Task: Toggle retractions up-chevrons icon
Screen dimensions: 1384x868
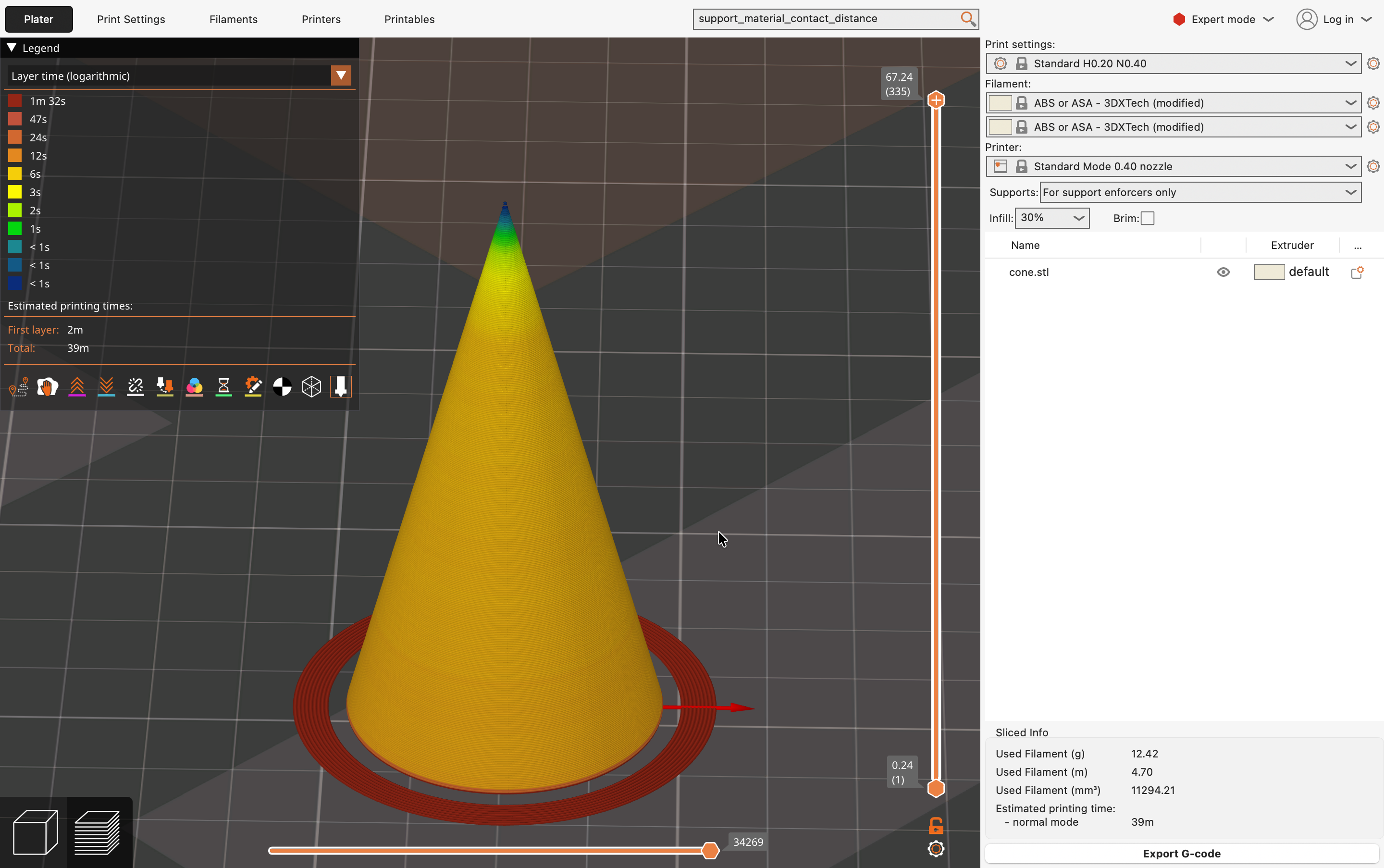Action: click(77, 387)
